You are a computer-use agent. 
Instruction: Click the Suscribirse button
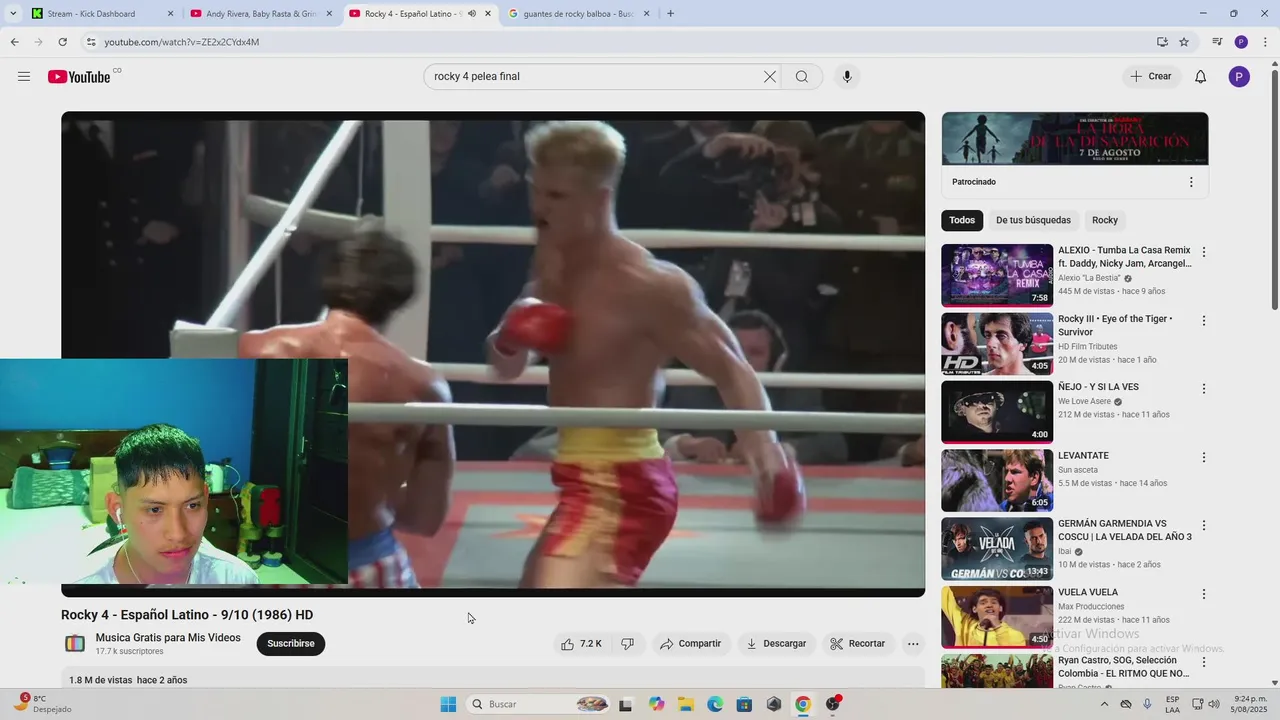pyautogui.click(x=291, y=644)
